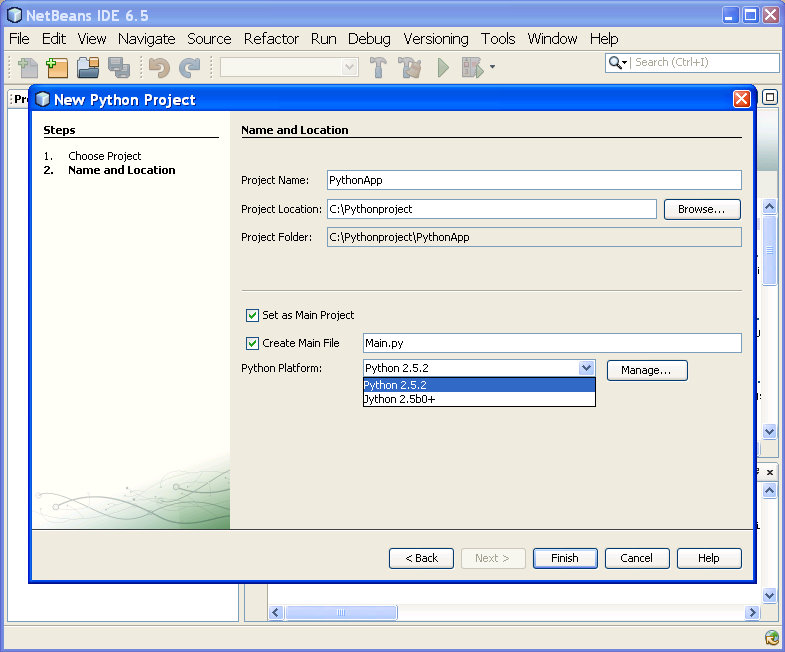Click the Finish button
Image resolution: width=785 pixels, height=652 pixels.
click(565, 558)
